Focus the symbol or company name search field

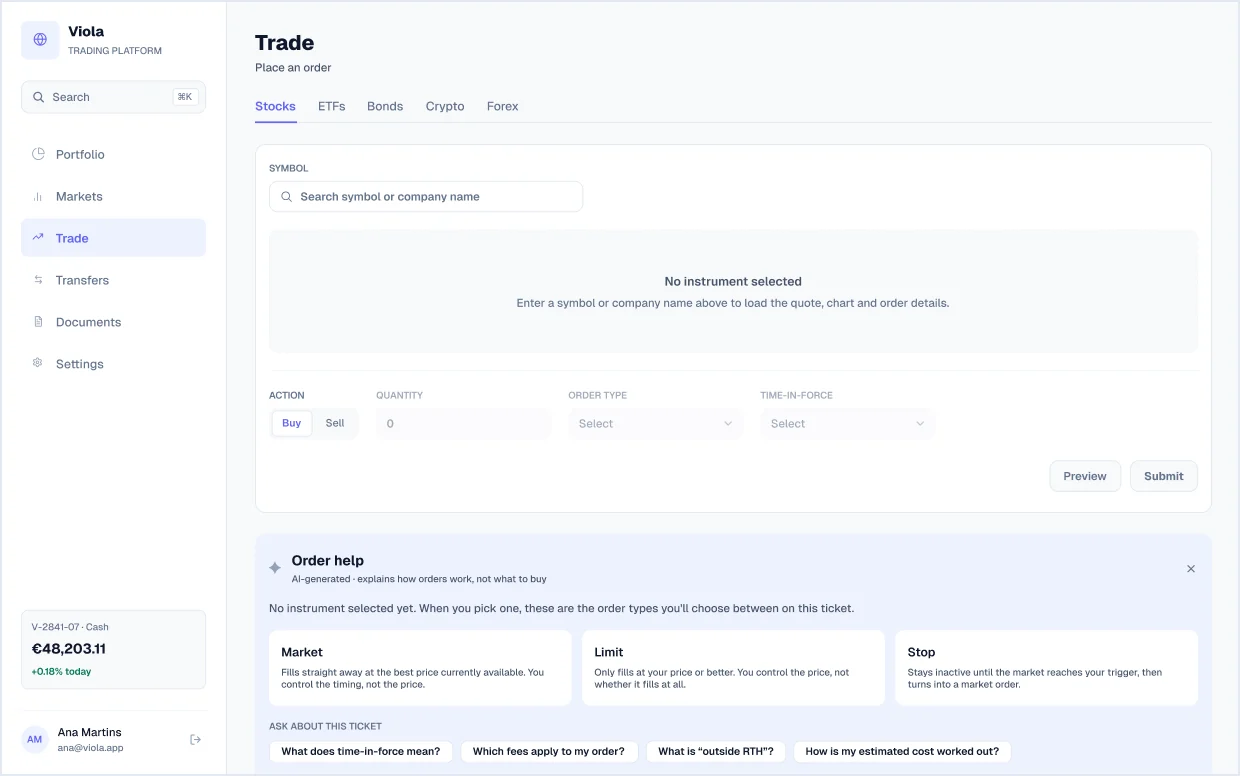tap(426, 197)
